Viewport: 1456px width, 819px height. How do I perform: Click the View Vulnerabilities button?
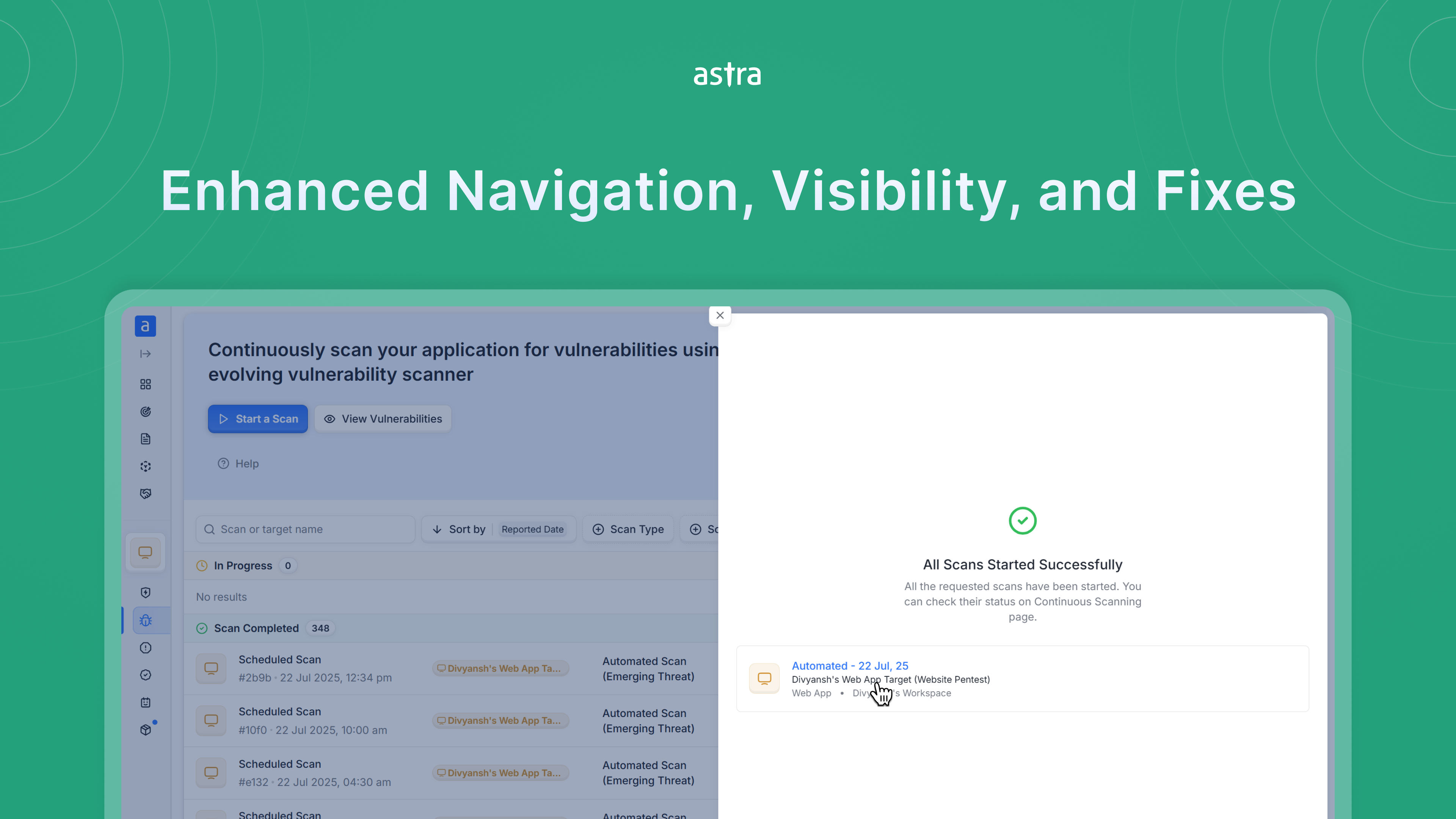coord(383,419)
